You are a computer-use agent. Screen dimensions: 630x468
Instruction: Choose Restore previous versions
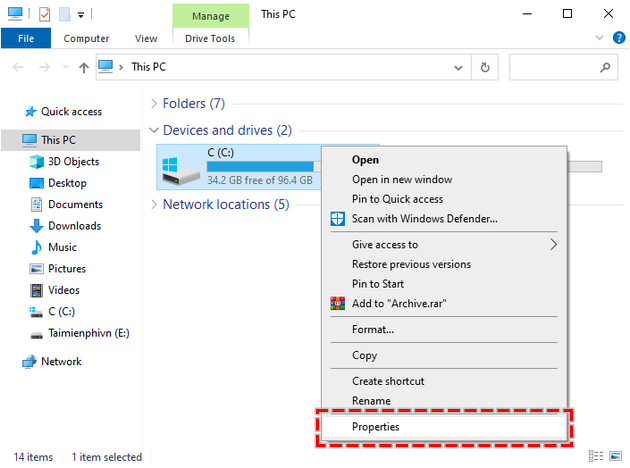tap(444, 264)
